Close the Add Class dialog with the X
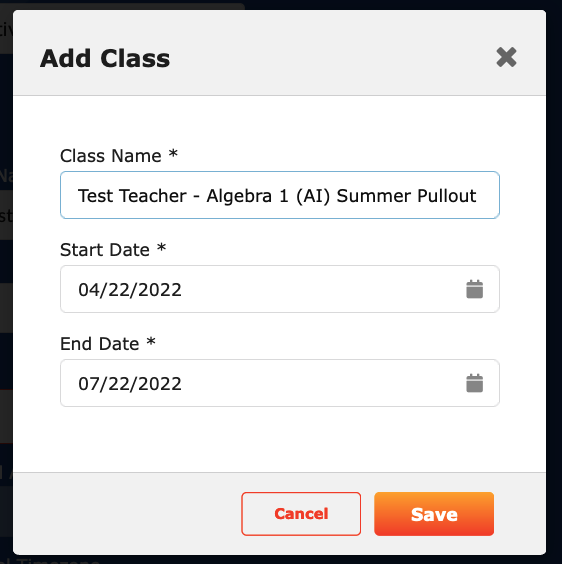Screen dimensions: 562x564 tap(506, 57)
